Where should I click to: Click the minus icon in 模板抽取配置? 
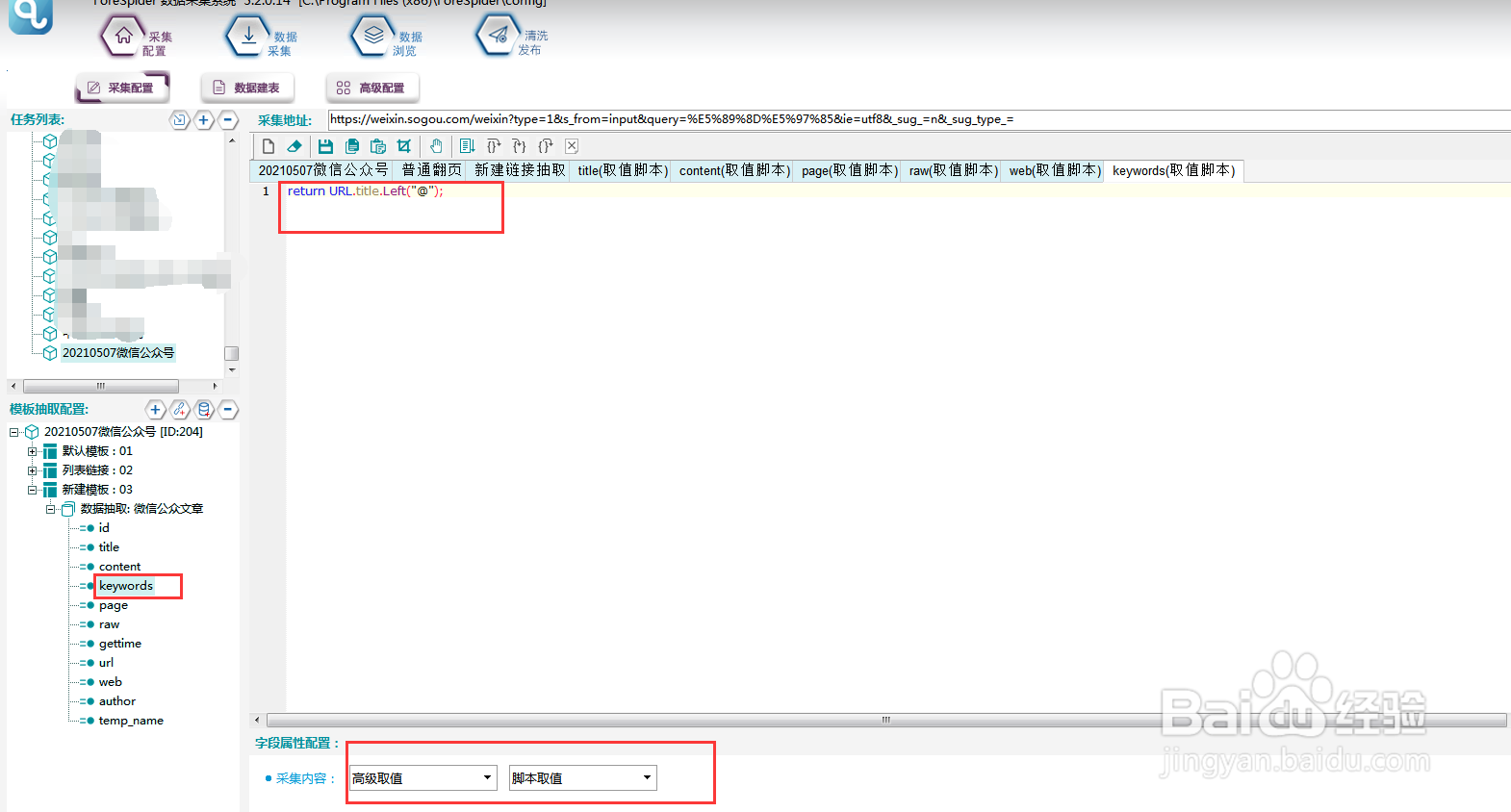pyautogui.click(x=228, y=410)
